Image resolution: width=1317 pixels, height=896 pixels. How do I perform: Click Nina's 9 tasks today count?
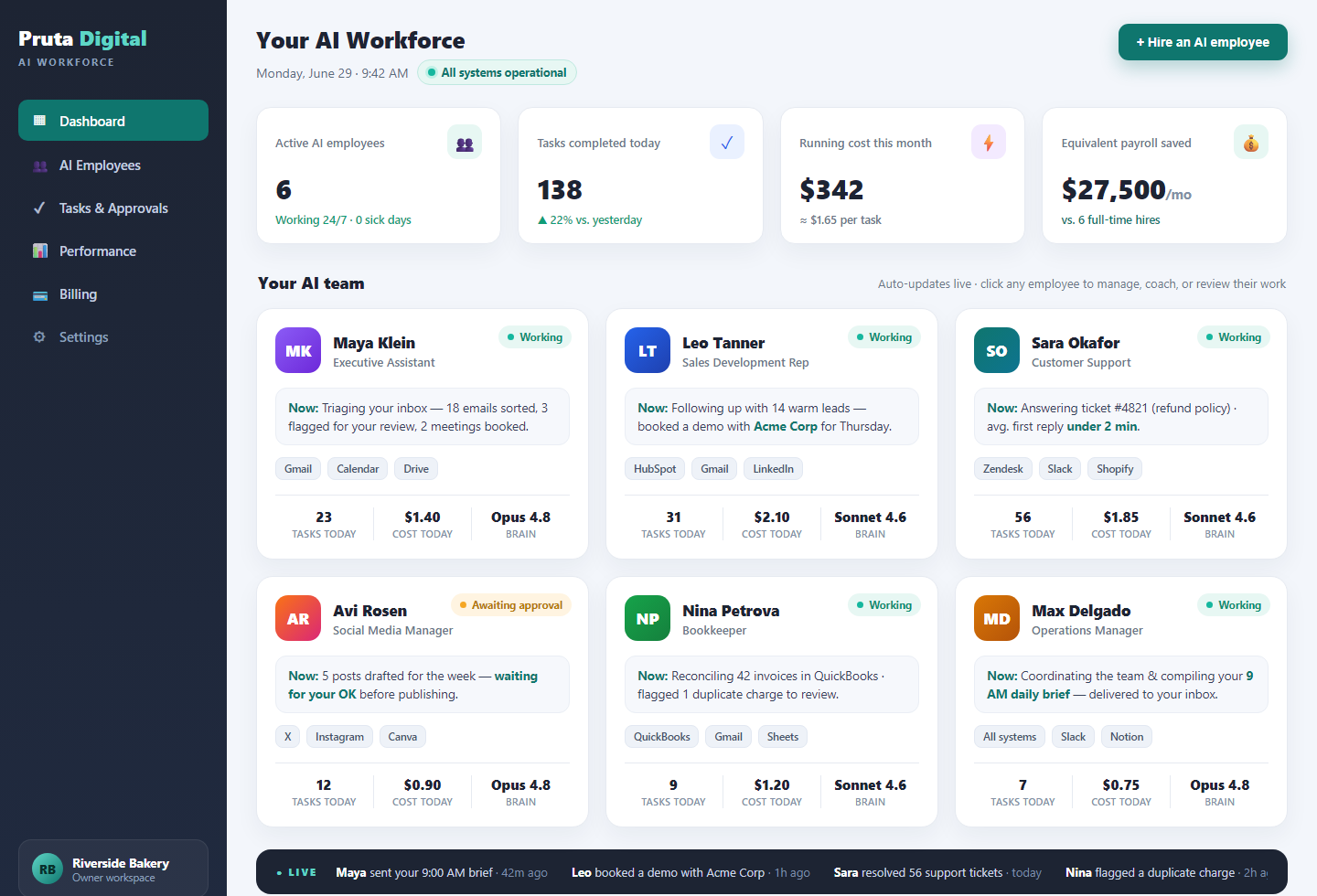[x=673, y=785]
